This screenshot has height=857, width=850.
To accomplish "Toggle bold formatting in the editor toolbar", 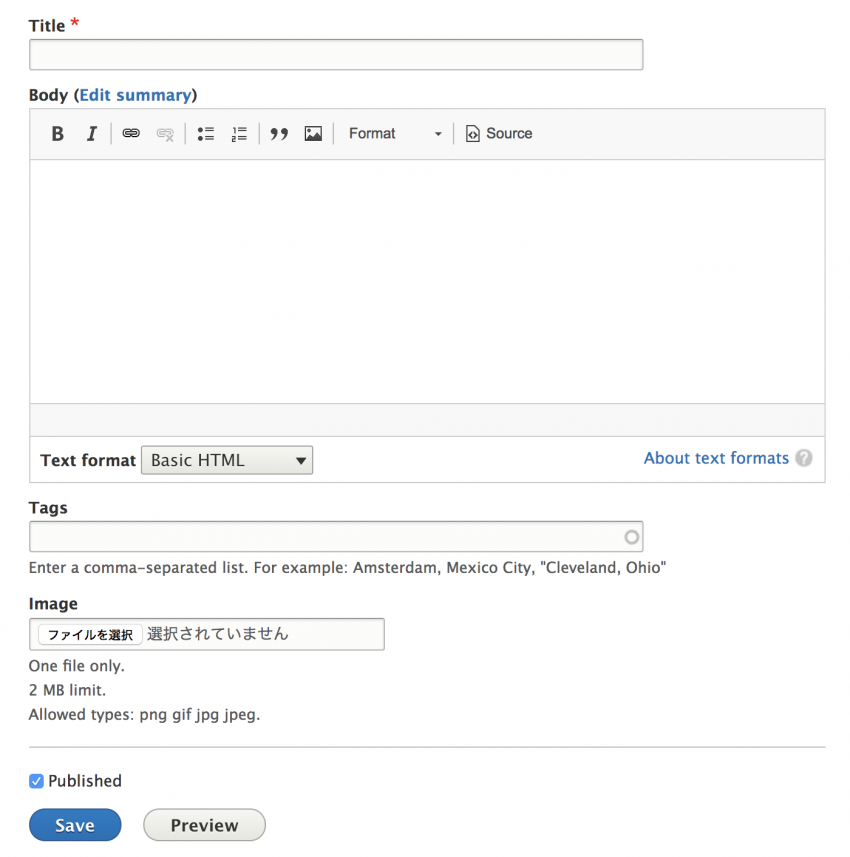I will (x=58, y=134).
